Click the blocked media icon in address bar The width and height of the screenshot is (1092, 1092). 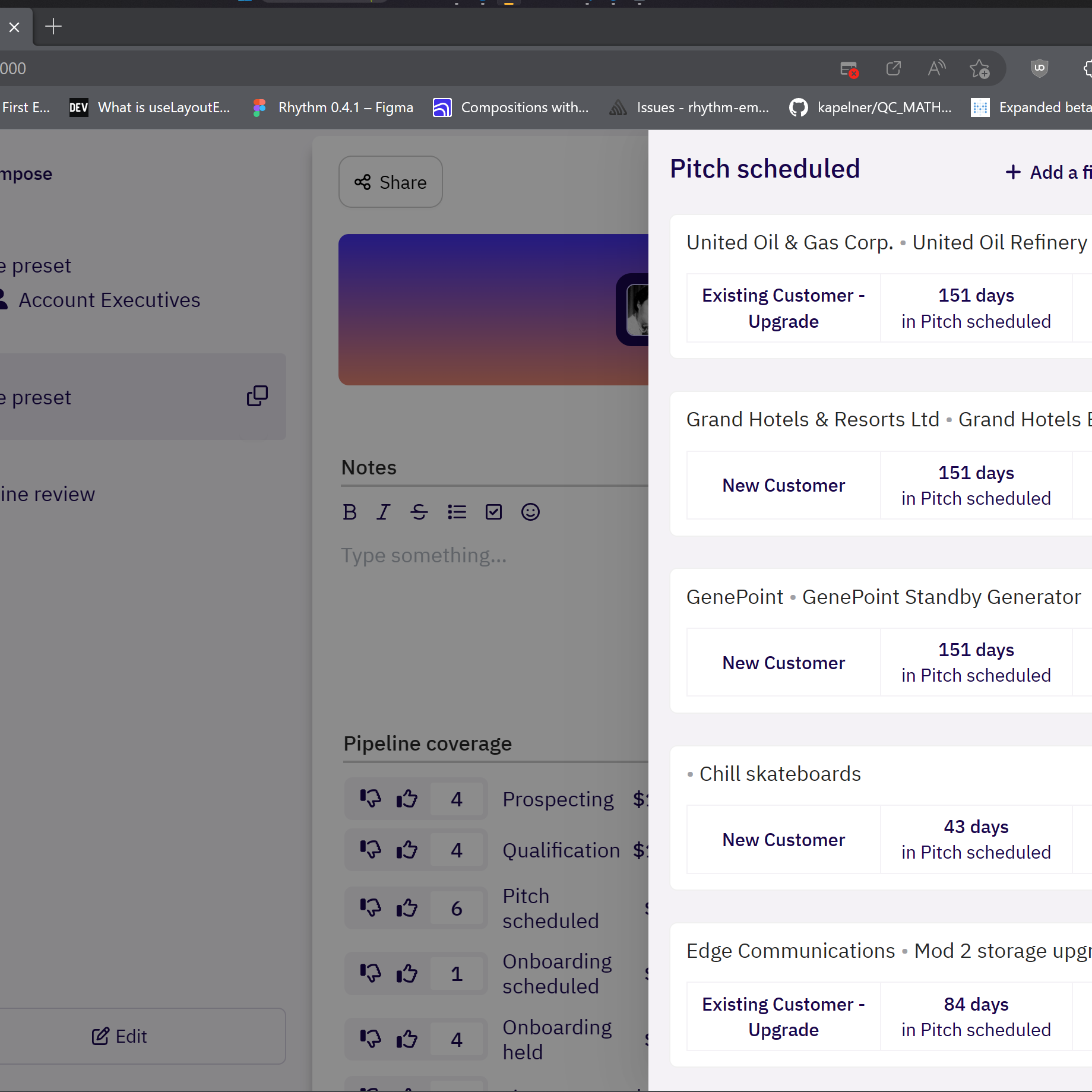coord(850,69)
